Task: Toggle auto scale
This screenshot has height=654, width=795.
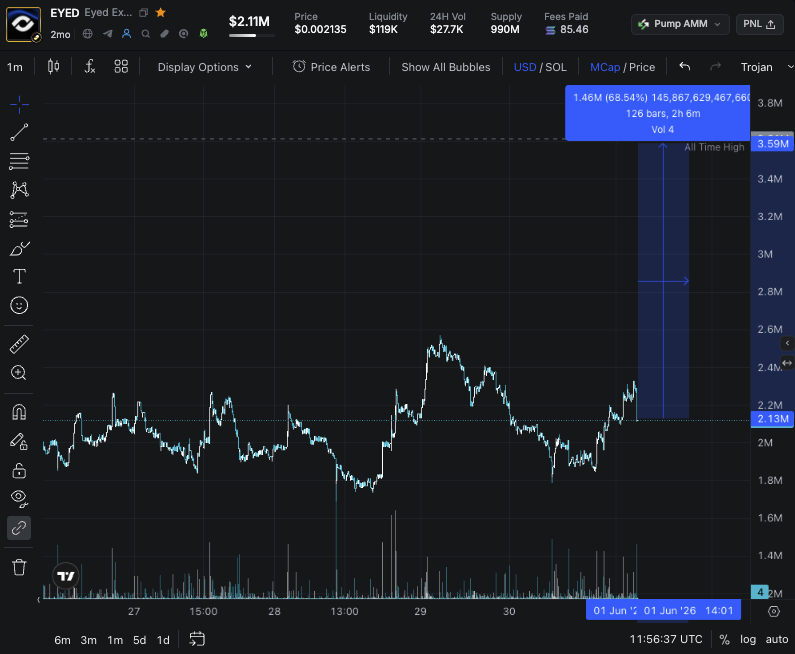Action: 777,640
